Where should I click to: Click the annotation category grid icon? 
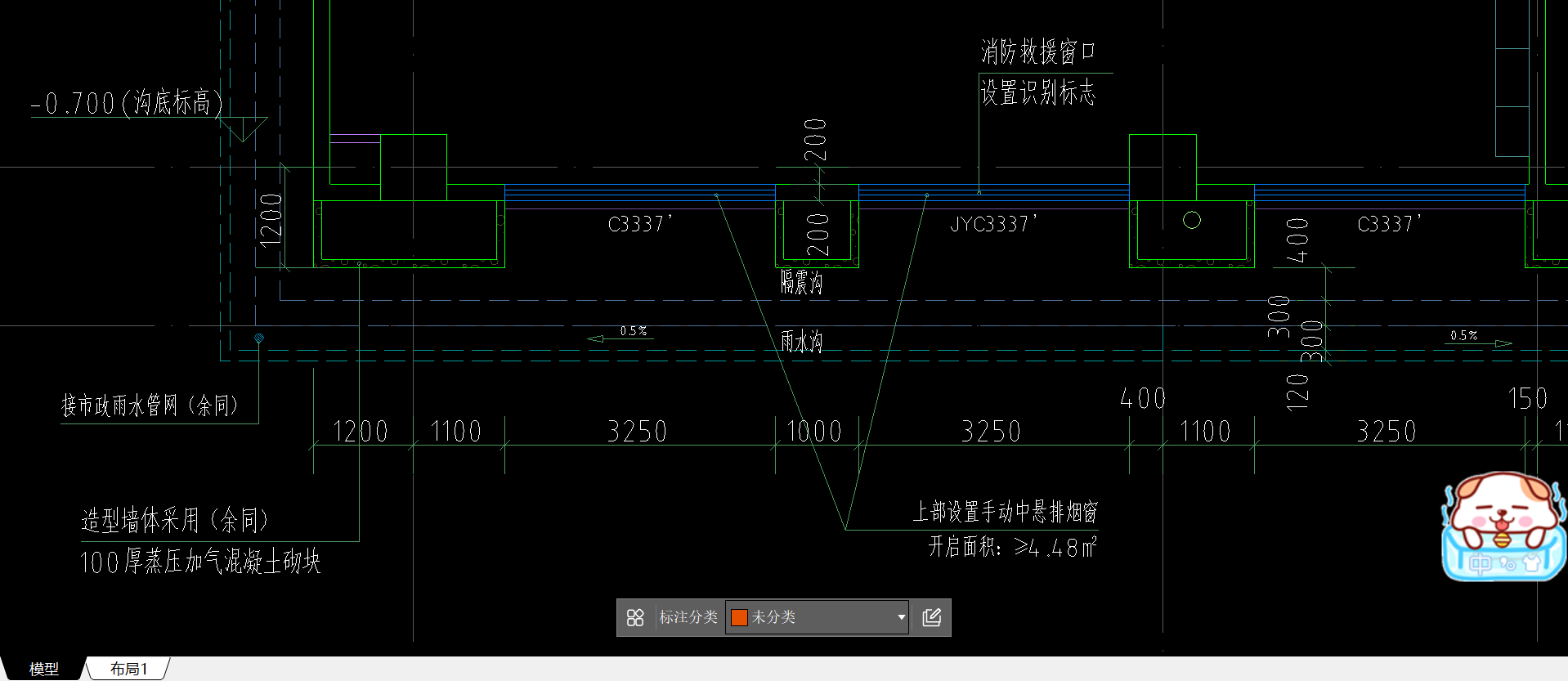635,617
